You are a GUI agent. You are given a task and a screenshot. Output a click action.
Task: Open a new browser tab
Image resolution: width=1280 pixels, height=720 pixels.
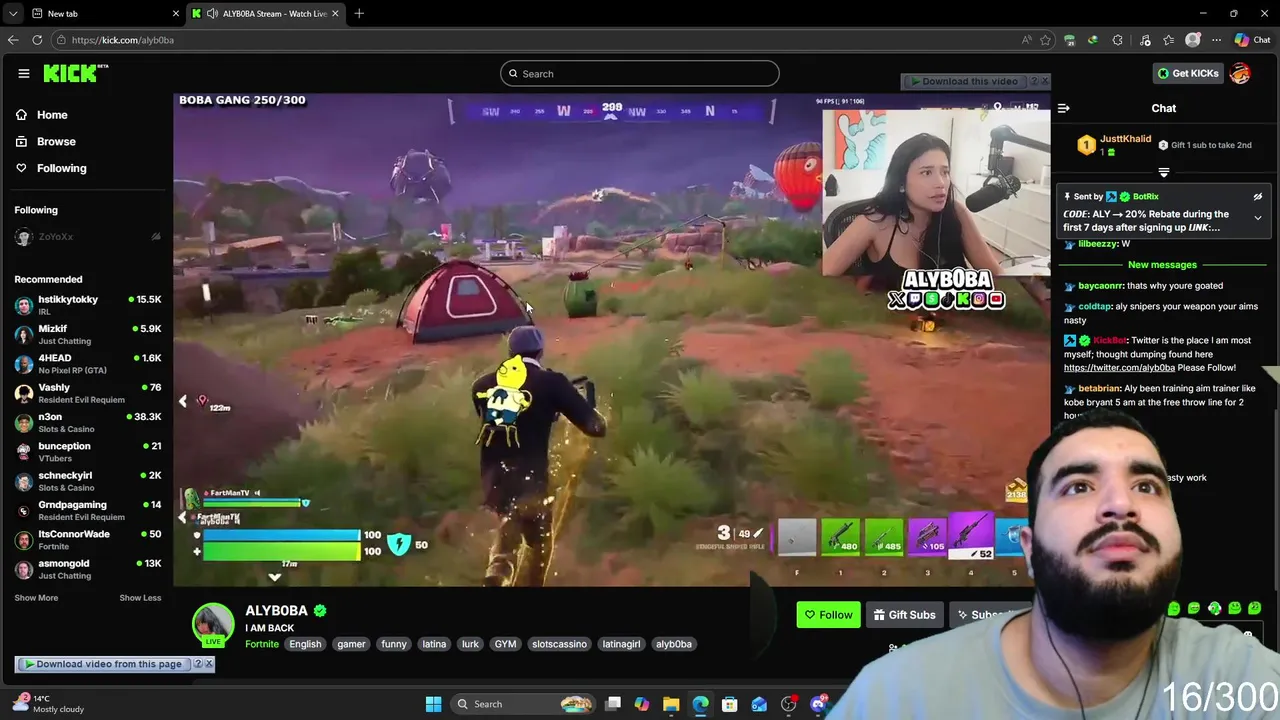coord(359,13)
